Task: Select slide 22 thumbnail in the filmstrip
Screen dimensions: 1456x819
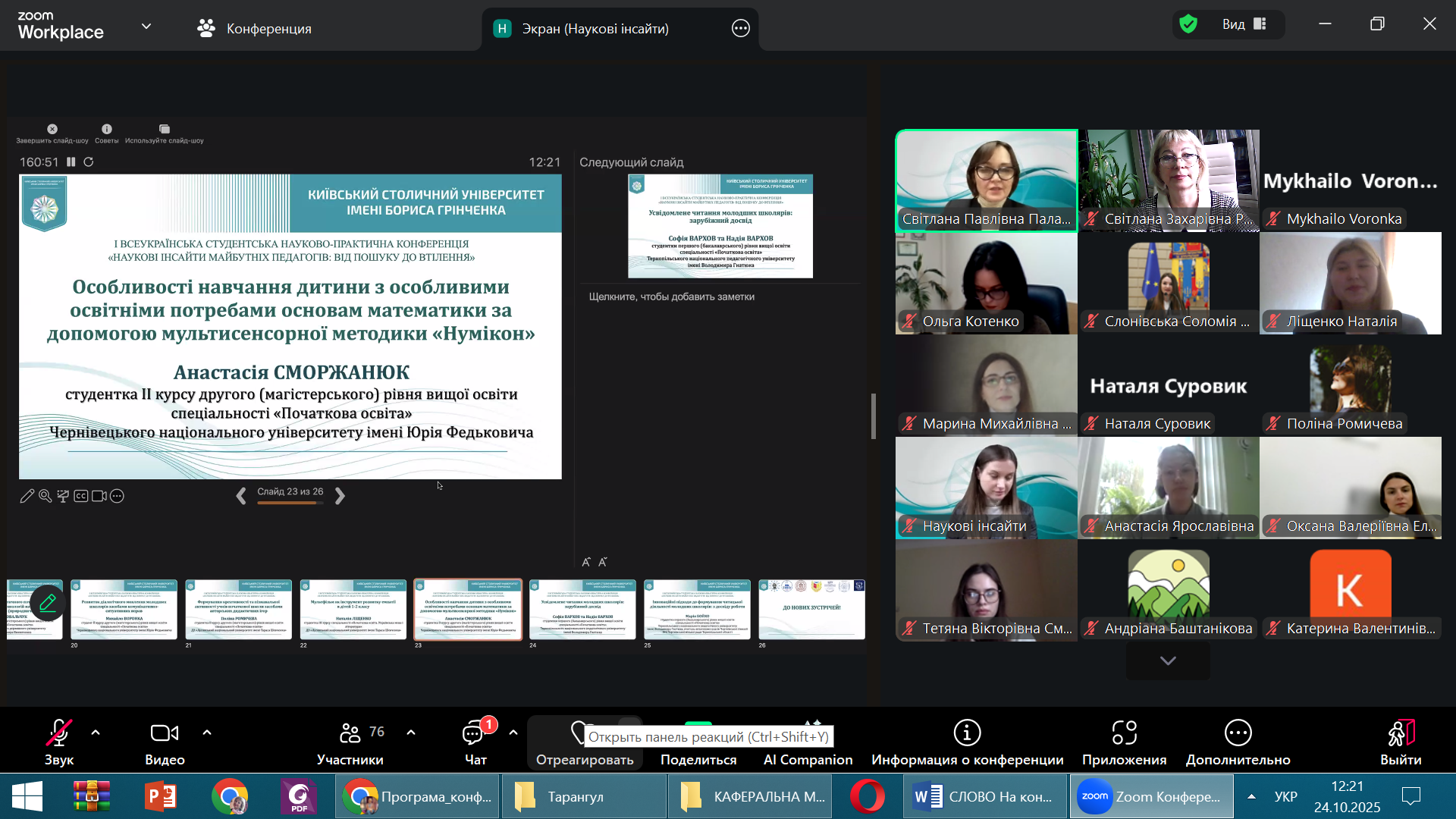Action: 353,610
